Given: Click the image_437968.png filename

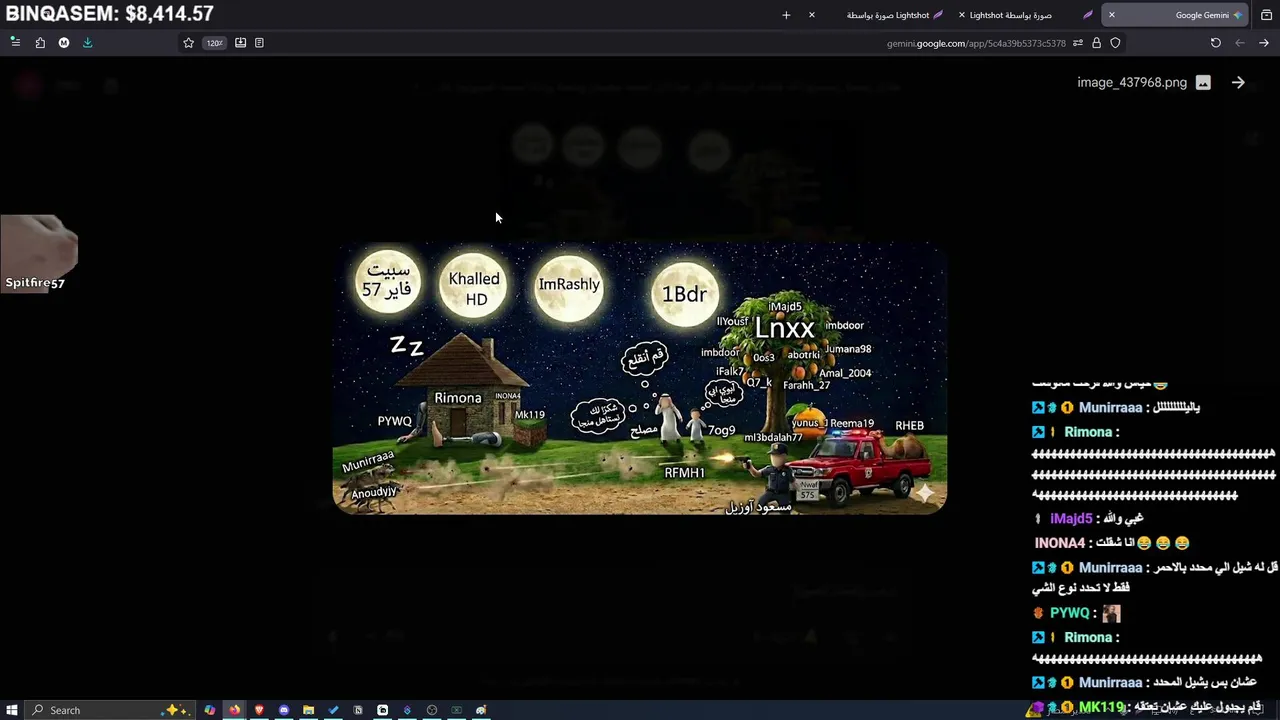Looking at the screenshot, I should [x=1132, y=83].
